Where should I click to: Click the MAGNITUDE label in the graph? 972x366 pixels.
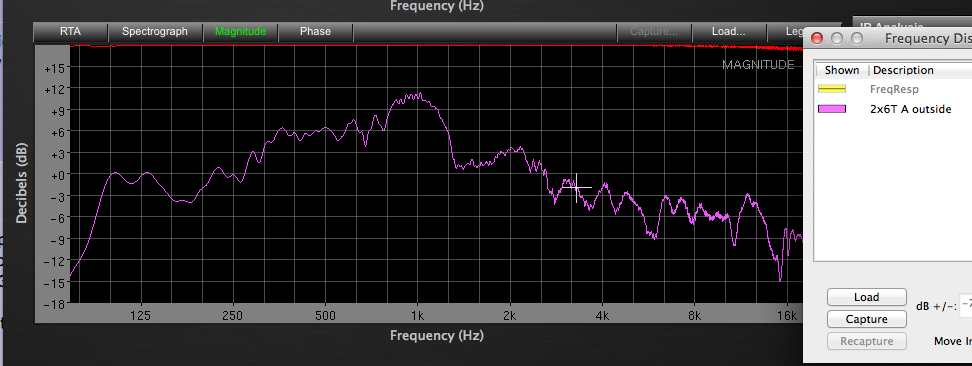tap(758, 65)
